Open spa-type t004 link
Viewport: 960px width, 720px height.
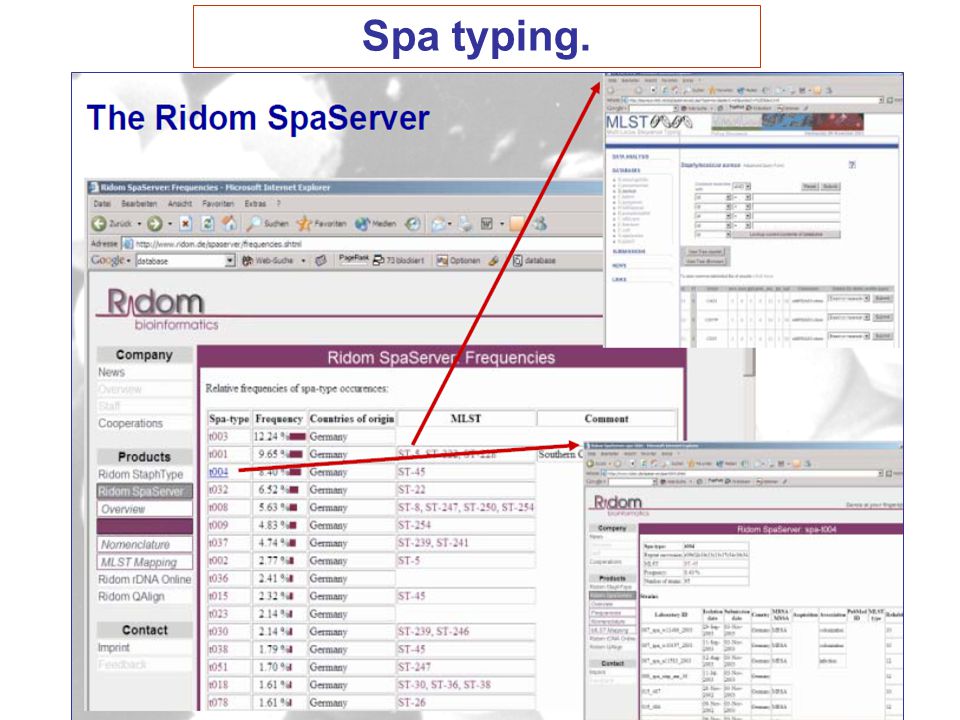(218, 472)
